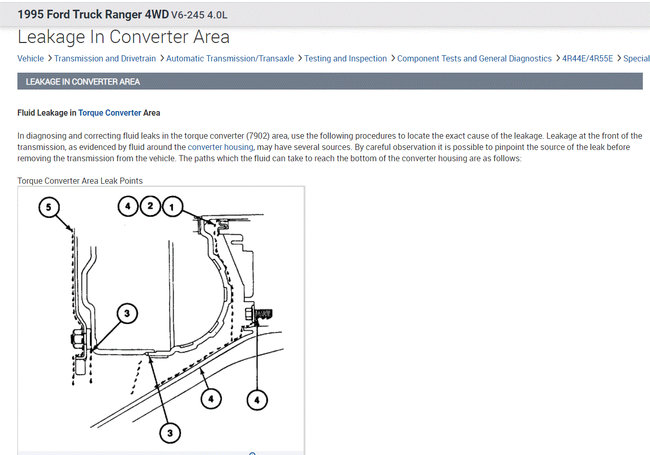Screen dimensions: 650x455
Task: Click the Torque Converter Area Leak Points caption
Action: tap(80, 181)
